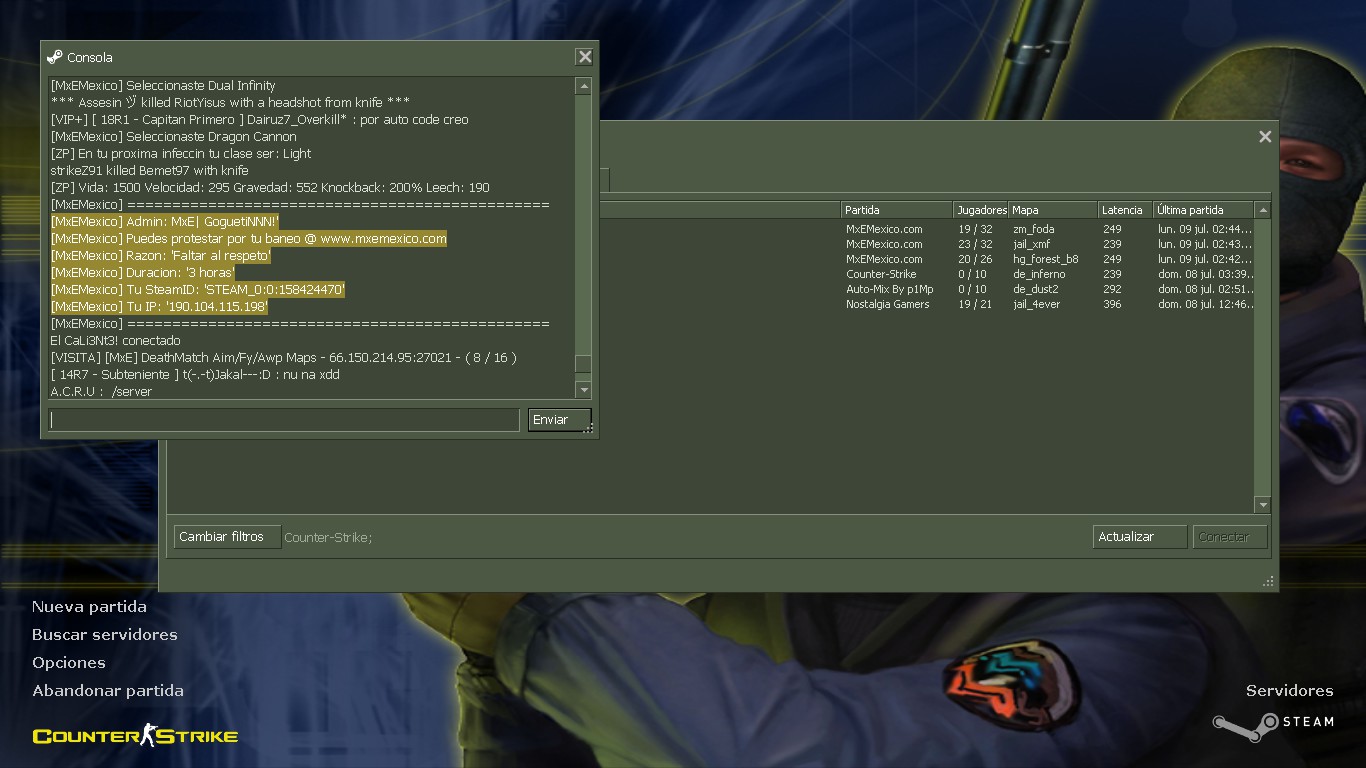
Task: Click the 292 latency value
Action: (x=1112, y=289)
